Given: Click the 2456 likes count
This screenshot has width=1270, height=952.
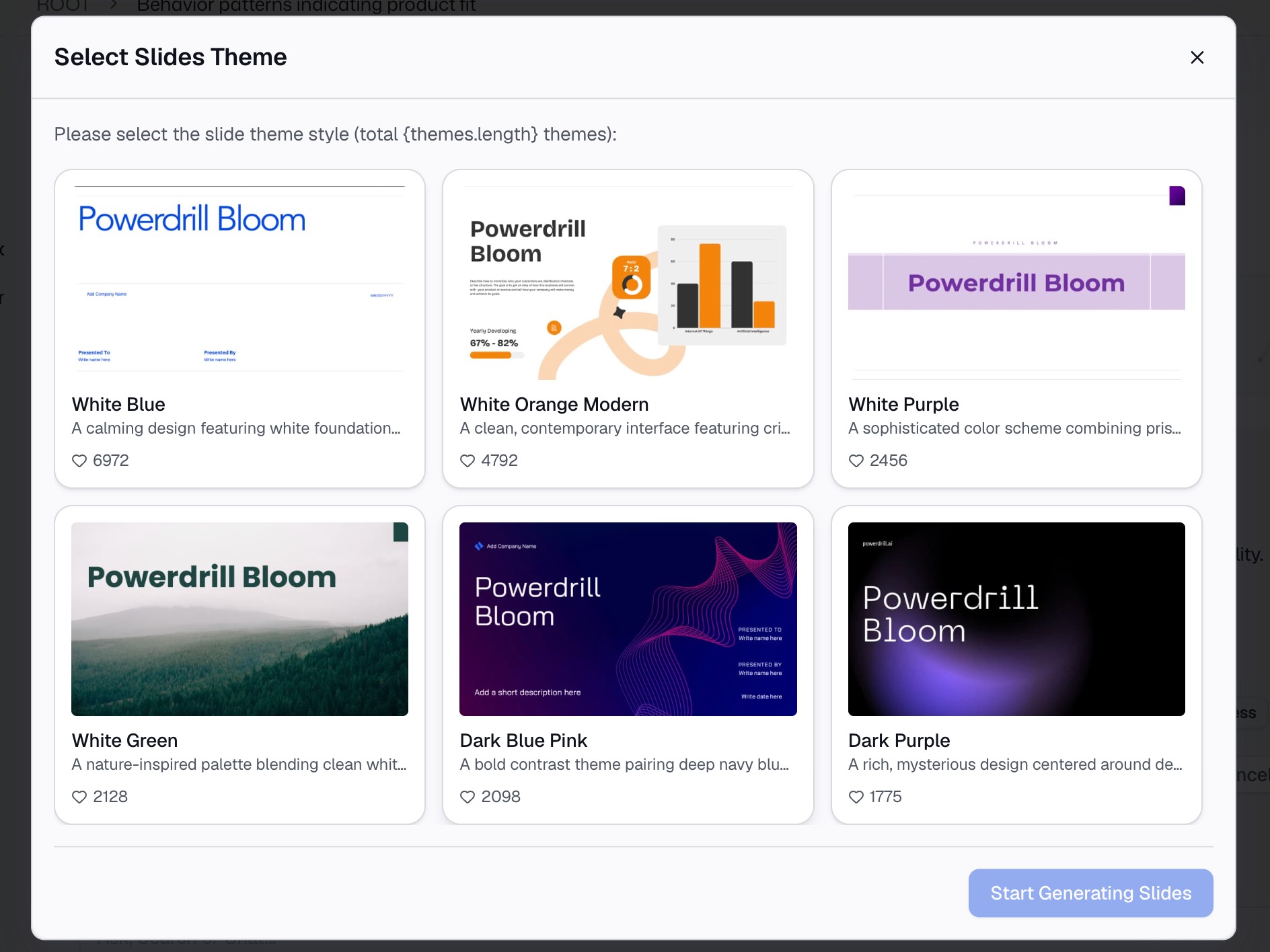Looking at the screenshot, I should (x=889, y=461).
